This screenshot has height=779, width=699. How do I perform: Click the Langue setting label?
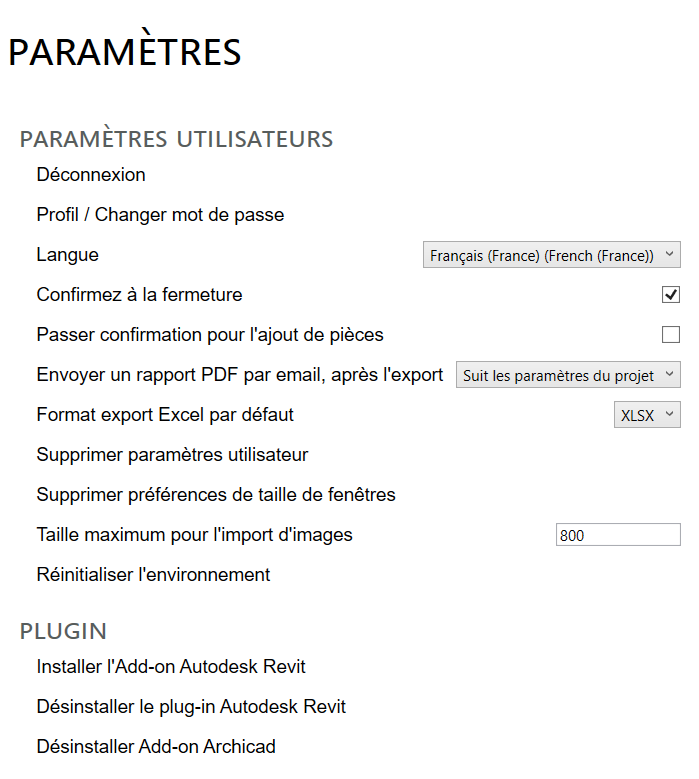pos(68,255)
